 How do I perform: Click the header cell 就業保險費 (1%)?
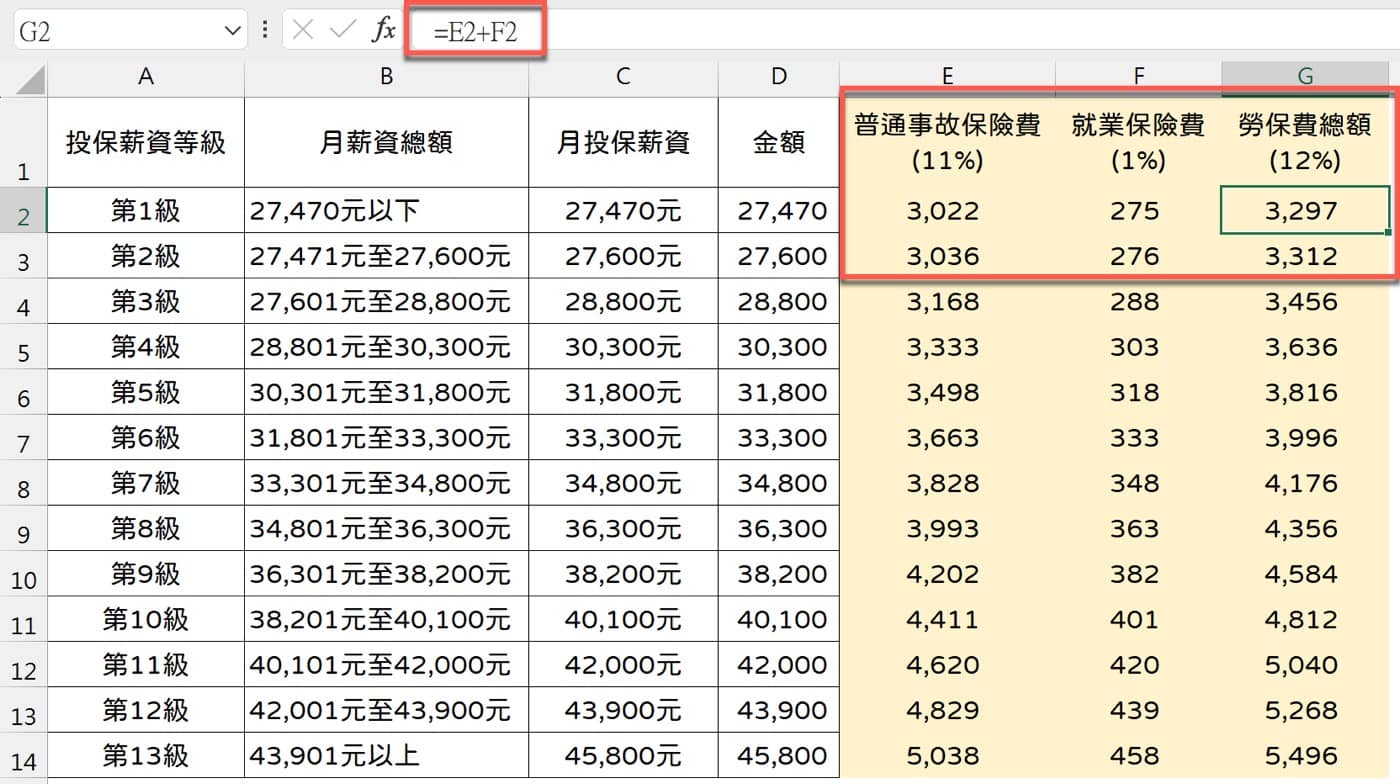click(1138, 142)
